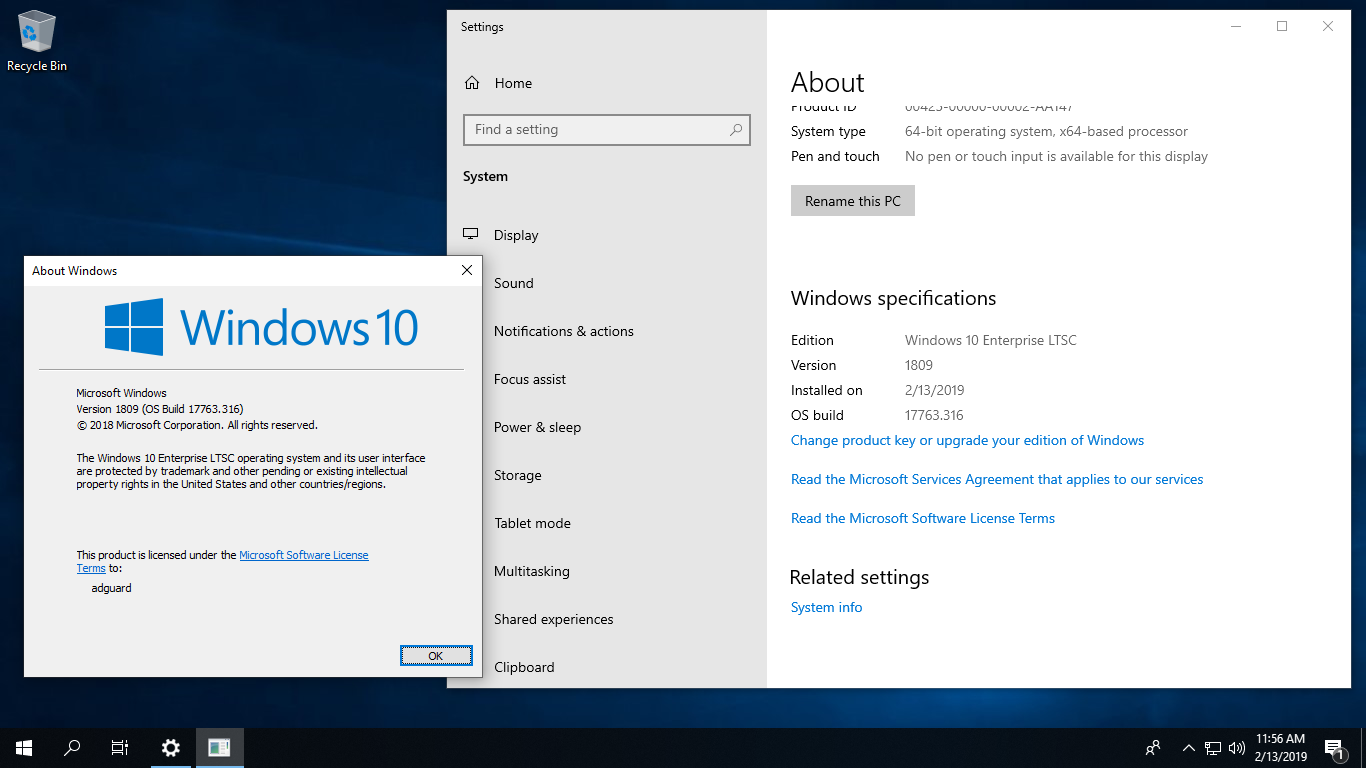Click the volume speaker tray icon
The image size is (1366, 768).
(1237, 748)
